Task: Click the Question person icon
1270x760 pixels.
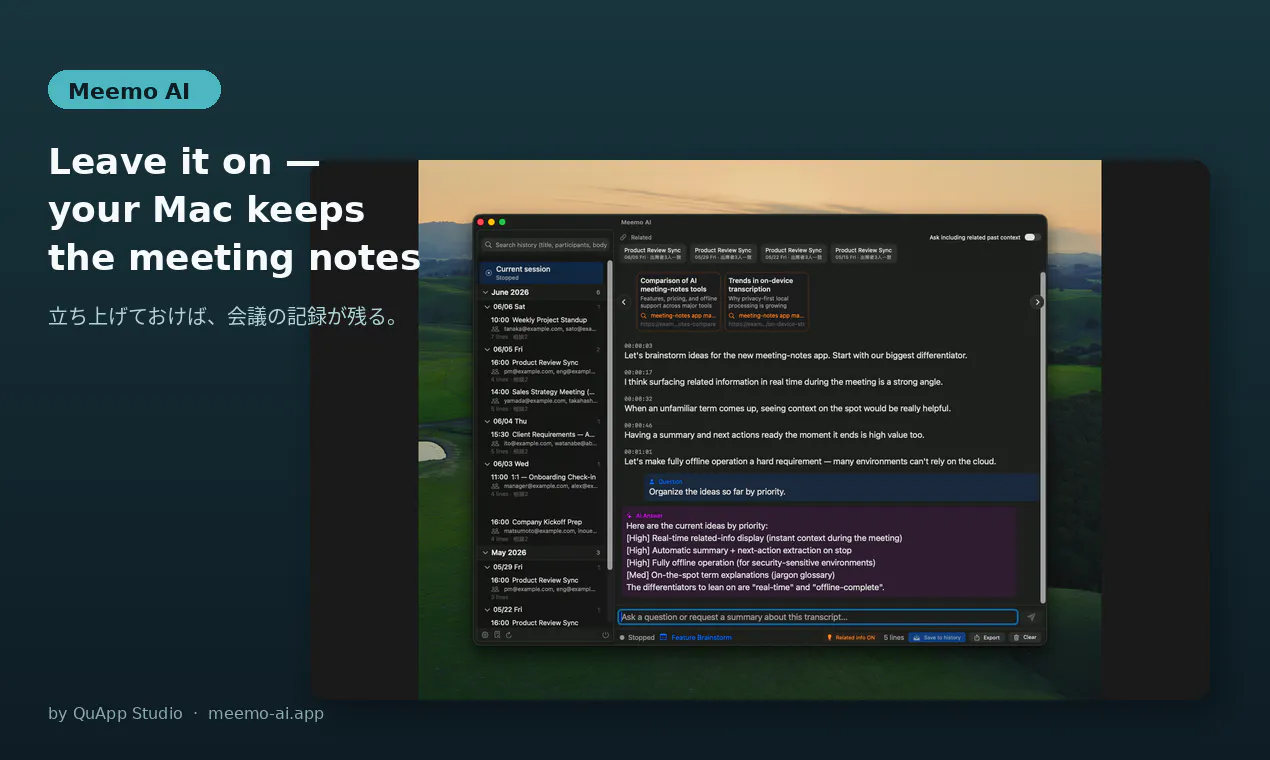Action: 652,482
